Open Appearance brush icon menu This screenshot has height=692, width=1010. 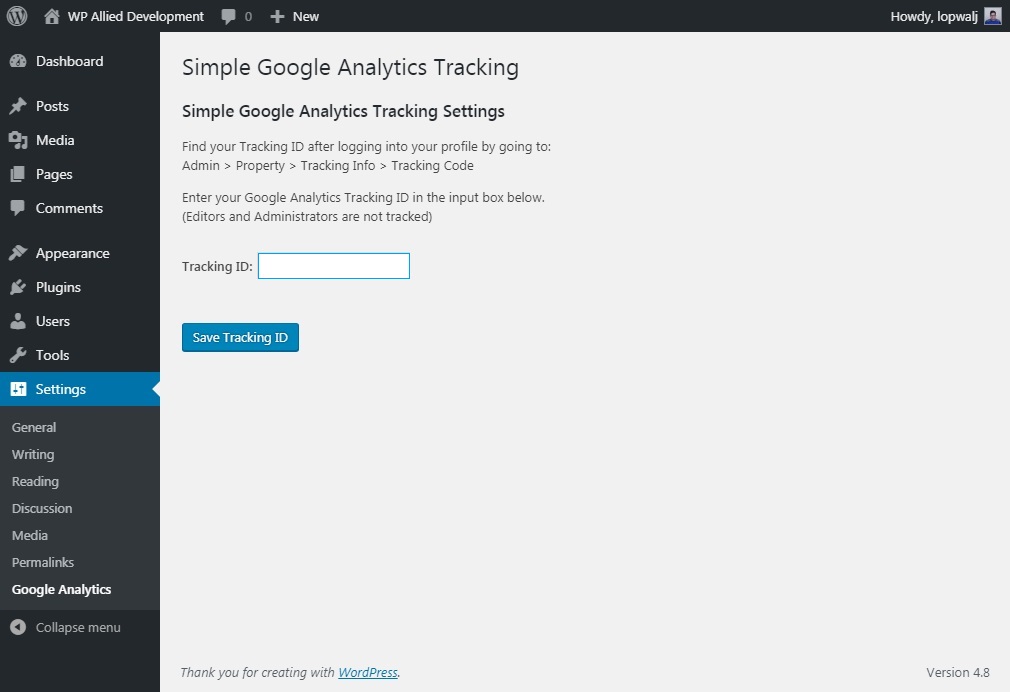tap(18, 253)
